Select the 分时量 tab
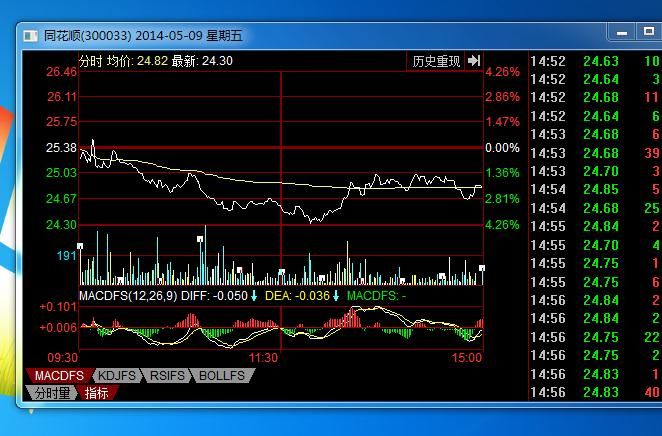662x436 pixels. (52, 393)
